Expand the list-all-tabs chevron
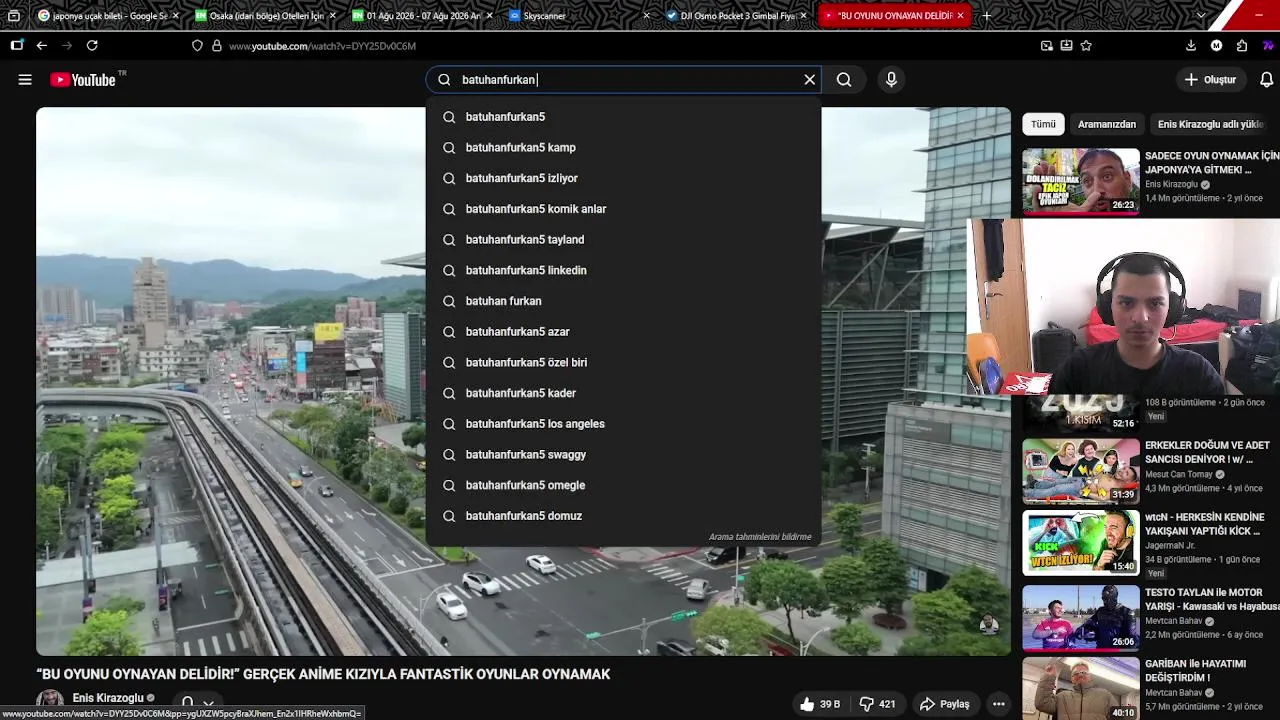Screen dimensions: 1280x720 point(1201,16)
